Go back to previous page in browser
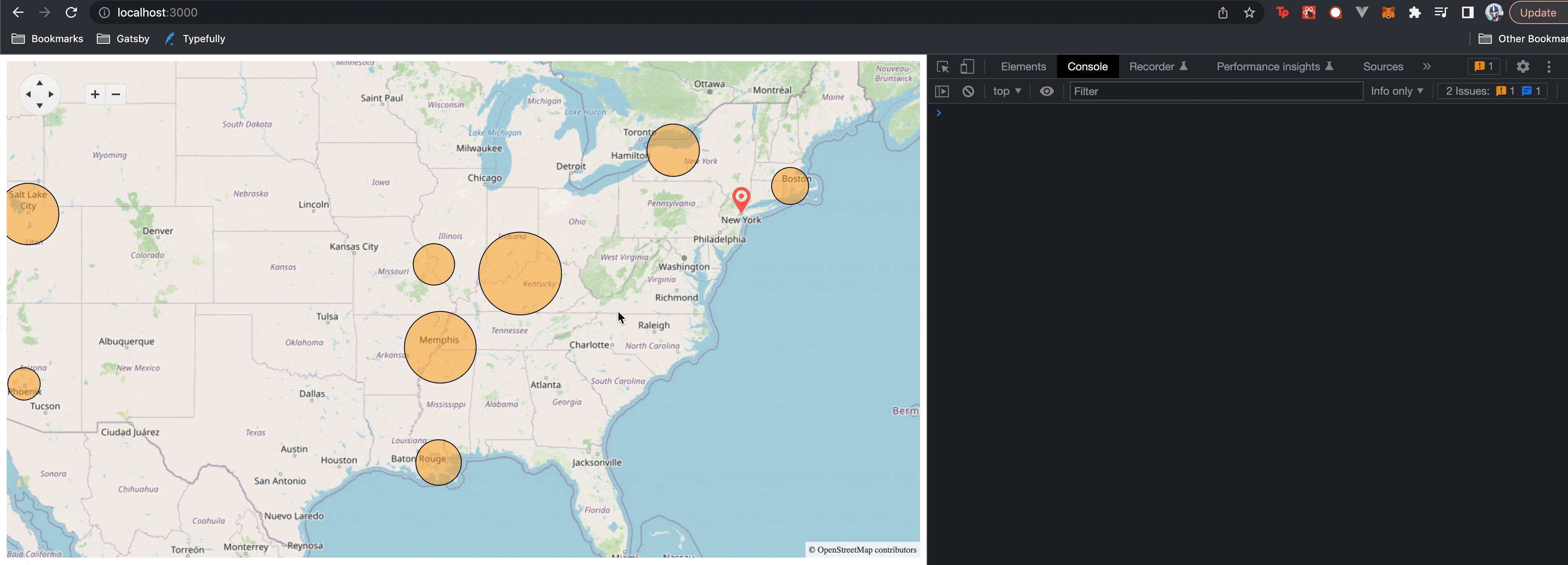The height and width of the screenshot is (565, 1568). (18, 12)
